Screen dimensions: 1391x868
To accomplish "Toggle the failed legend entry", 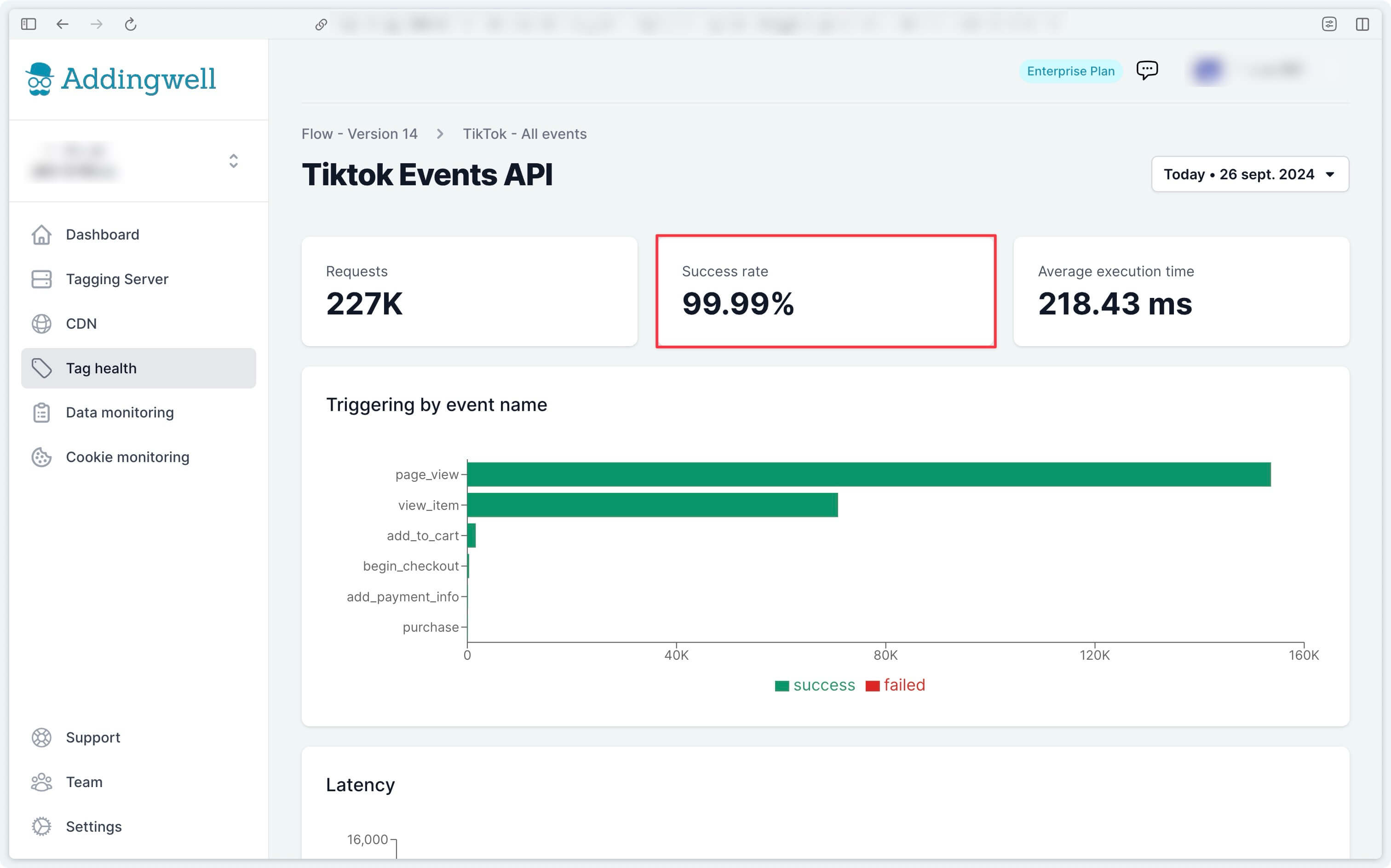I will [x=895, y=685].
